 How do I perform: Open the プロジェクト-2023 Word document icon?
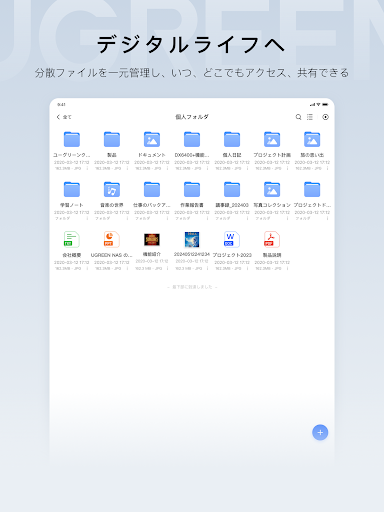(x=232, y=239)
